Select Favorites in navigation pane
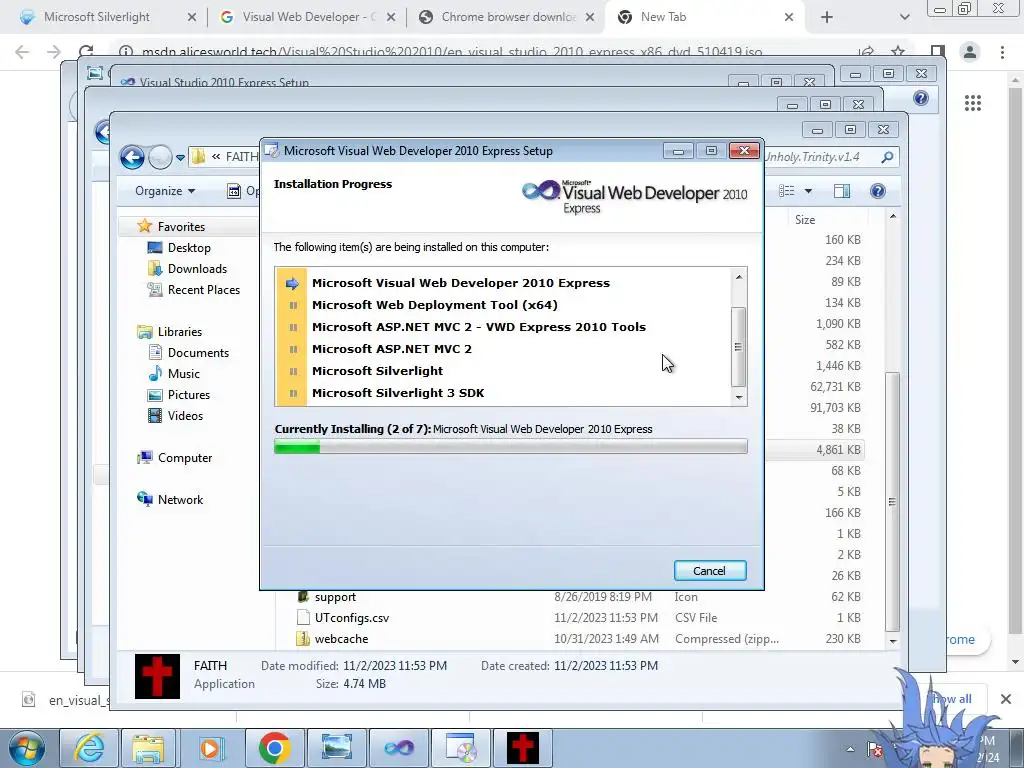The width and height of the screenshot is (1024, 768). click(181, 227)
